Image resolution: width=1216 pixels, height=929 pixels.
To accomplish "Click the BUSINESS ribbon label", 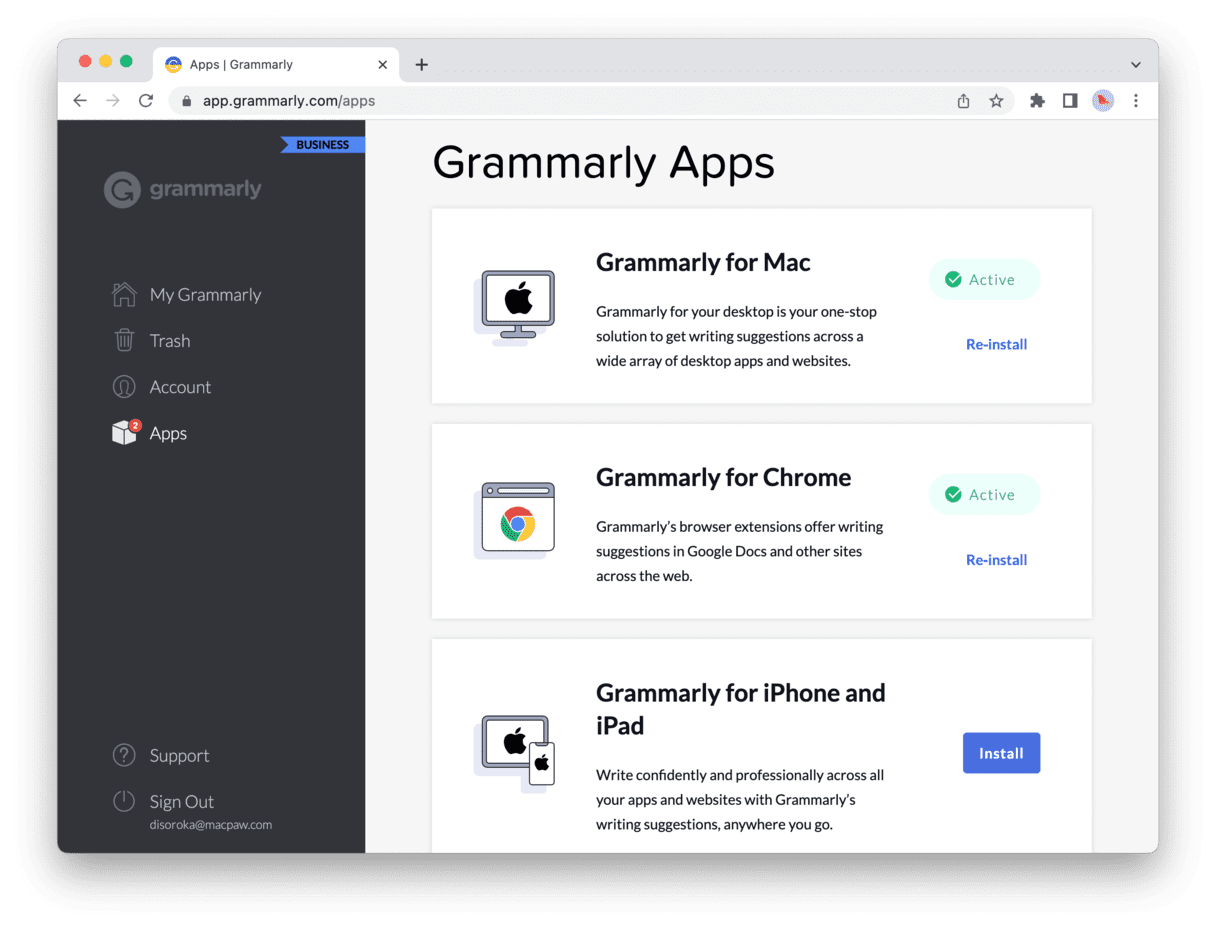I will [x=322, y=145].
